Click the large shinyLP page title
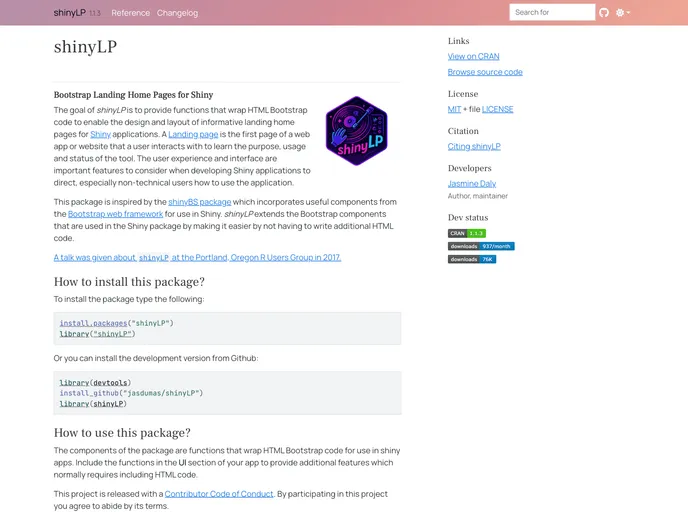The width and height of the screenshot is (688, 512). pyautogui.click(x=85, y=47)
